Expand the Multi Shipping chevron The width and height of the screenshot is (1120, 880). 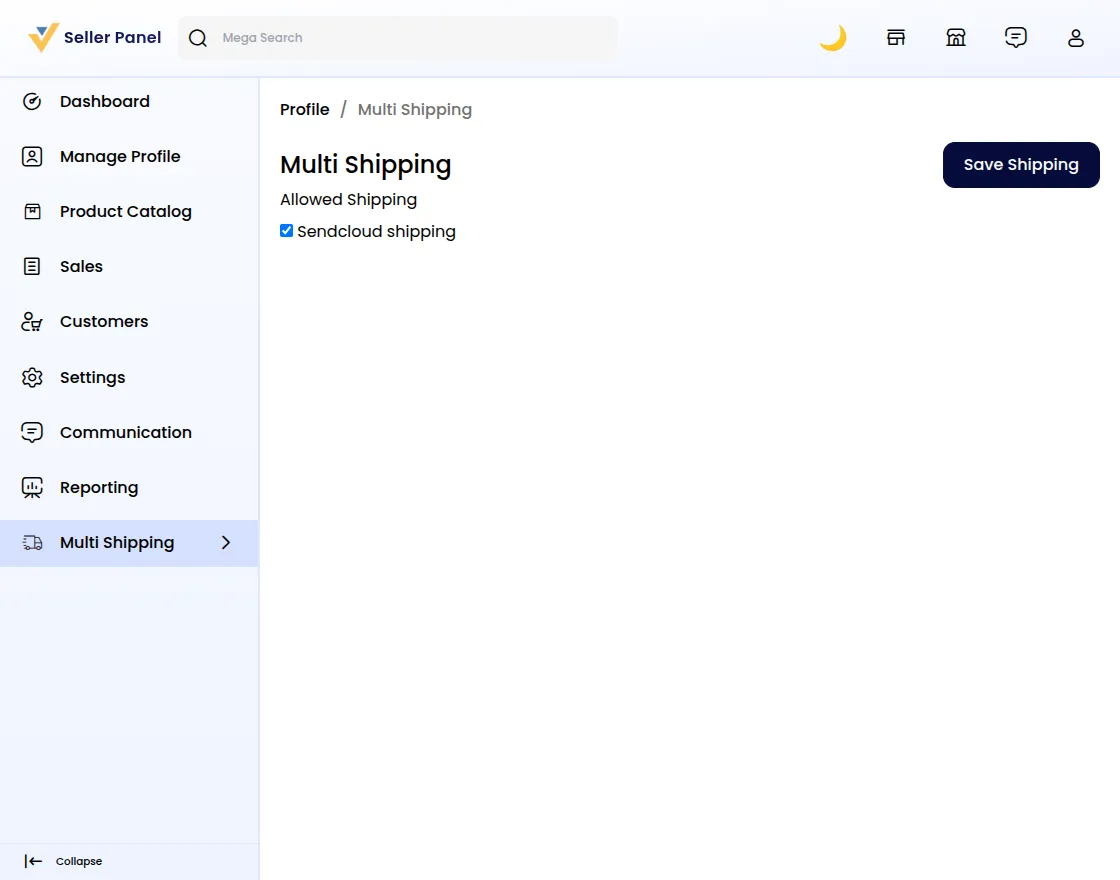(226, 543)
